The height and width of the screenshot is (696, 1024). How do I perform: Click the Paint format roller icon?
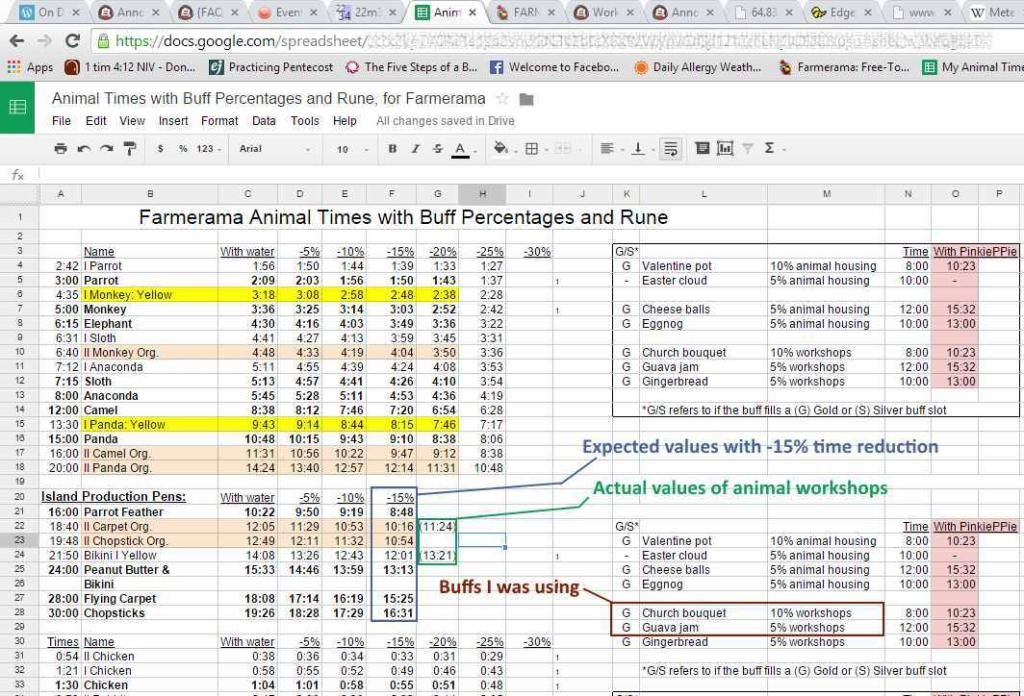pos(129,148)
